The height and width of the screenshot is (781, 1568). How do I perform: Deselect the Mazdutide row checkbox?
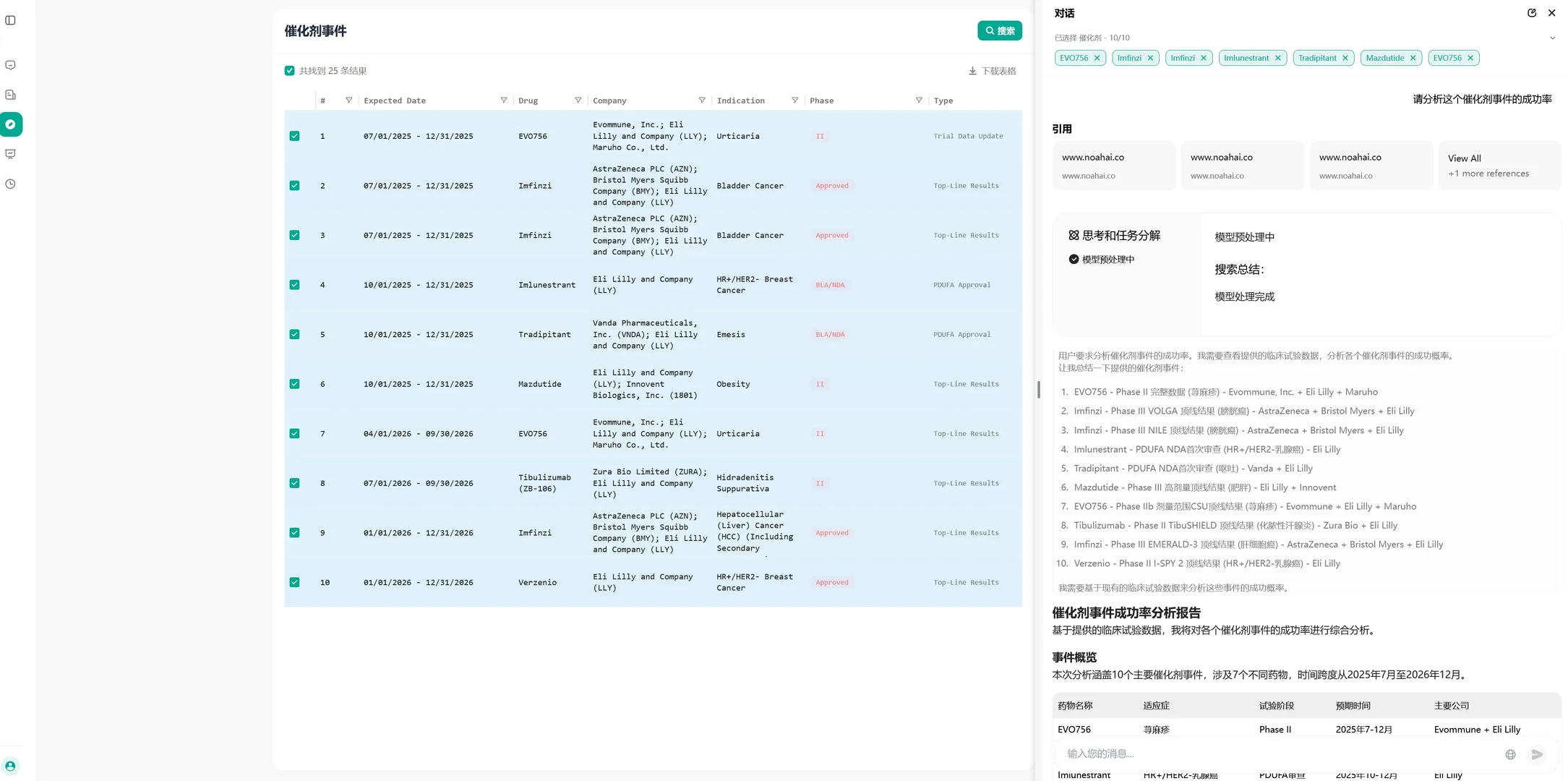(x=294, y=384)
